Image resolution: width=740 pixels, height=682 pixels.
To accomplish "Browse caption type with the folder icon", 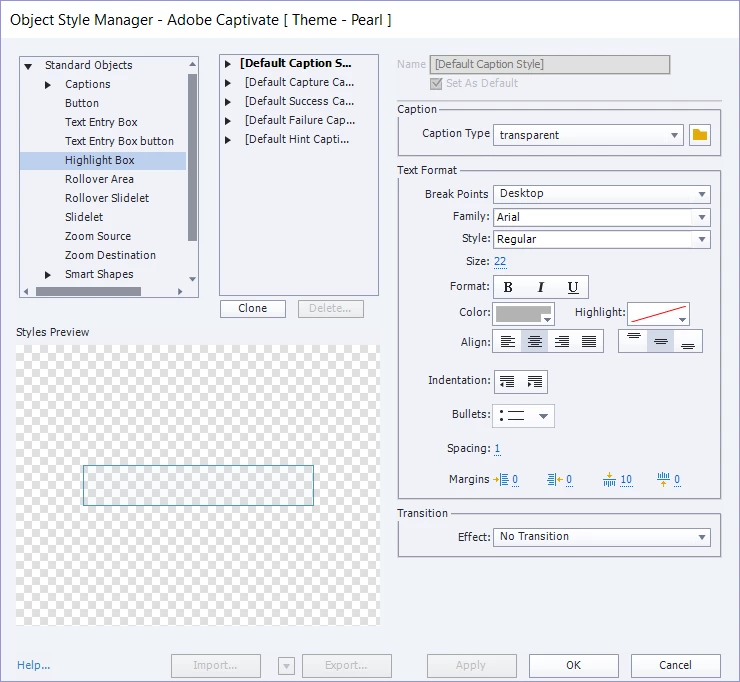I will click(x=699, y=135).
